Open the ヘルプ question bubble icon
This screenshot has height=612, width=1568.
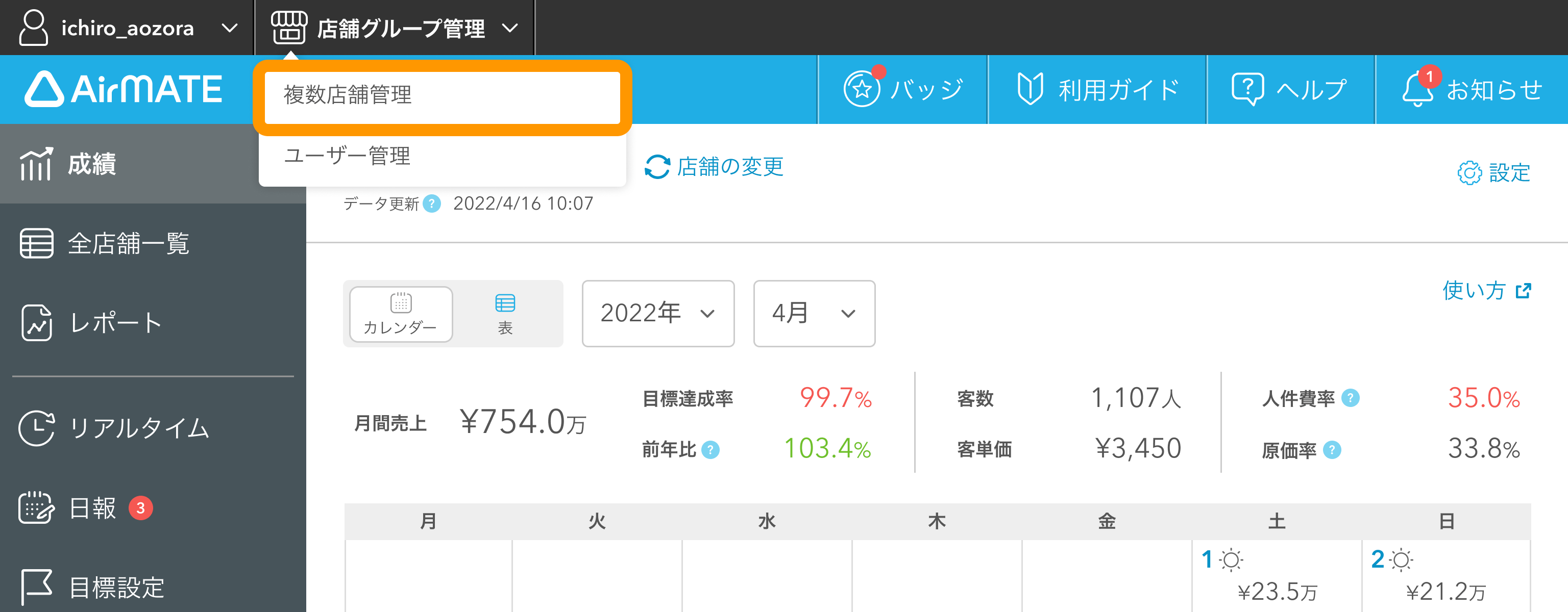pyautogui.click(x=1247, y=89)
